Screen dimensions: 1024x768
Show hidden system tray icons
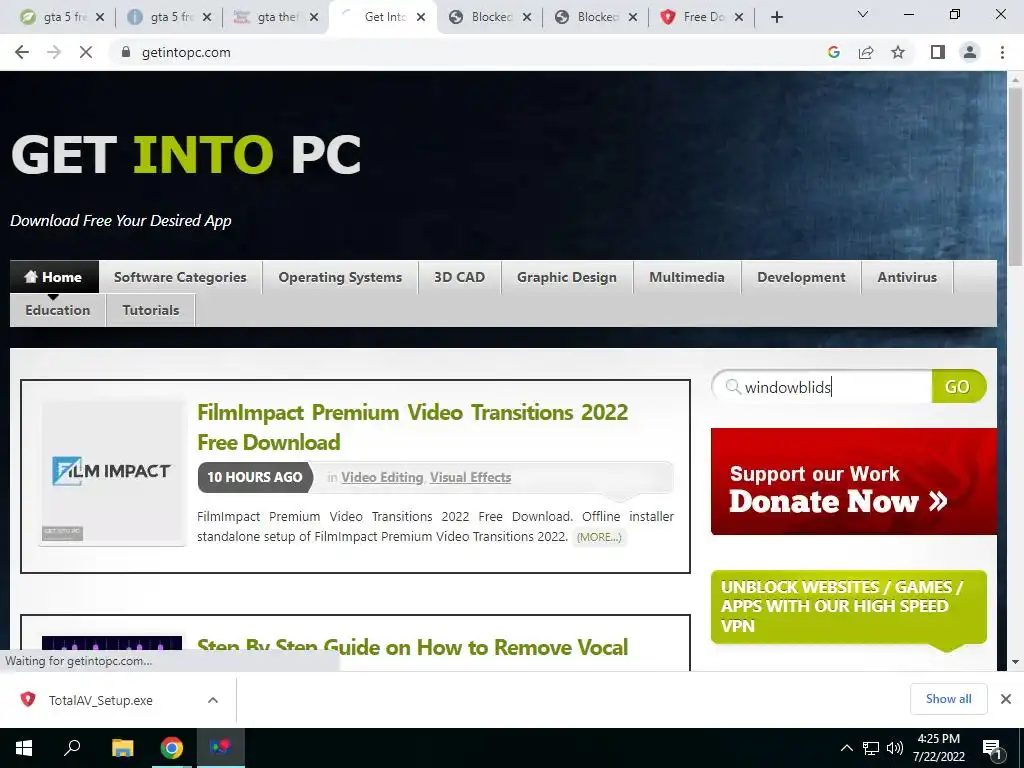click(x=846, y=748)
